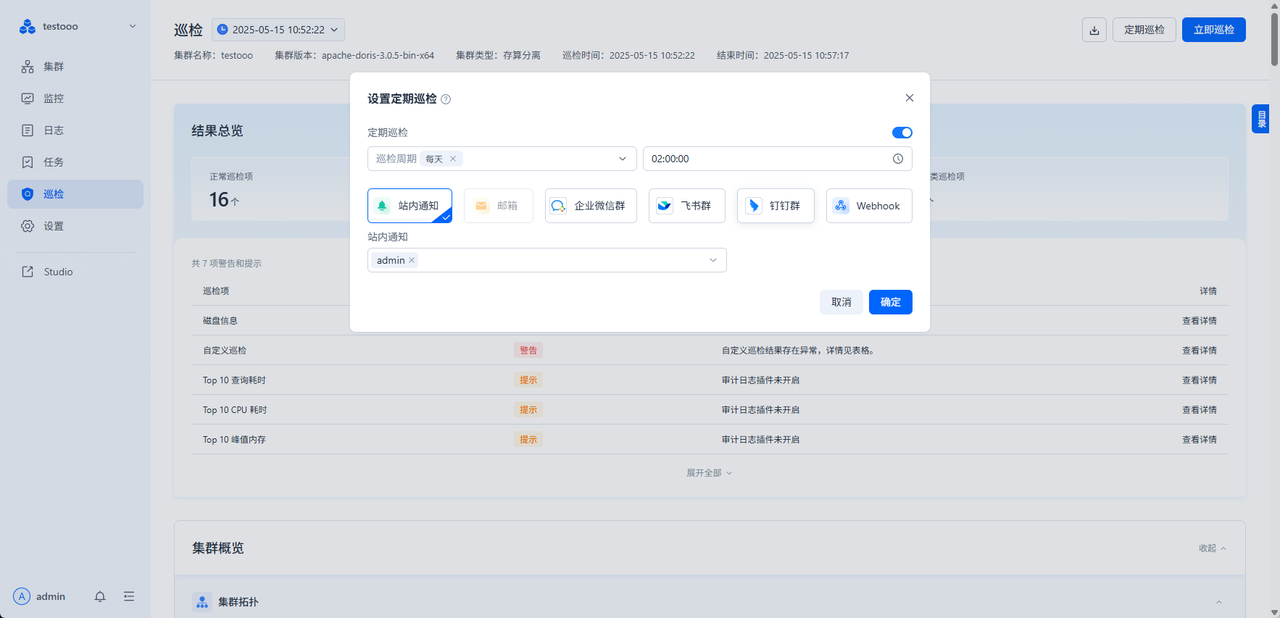Screen dimensions: 1280x618
Task: Open the notification bell
Action: 99,596
